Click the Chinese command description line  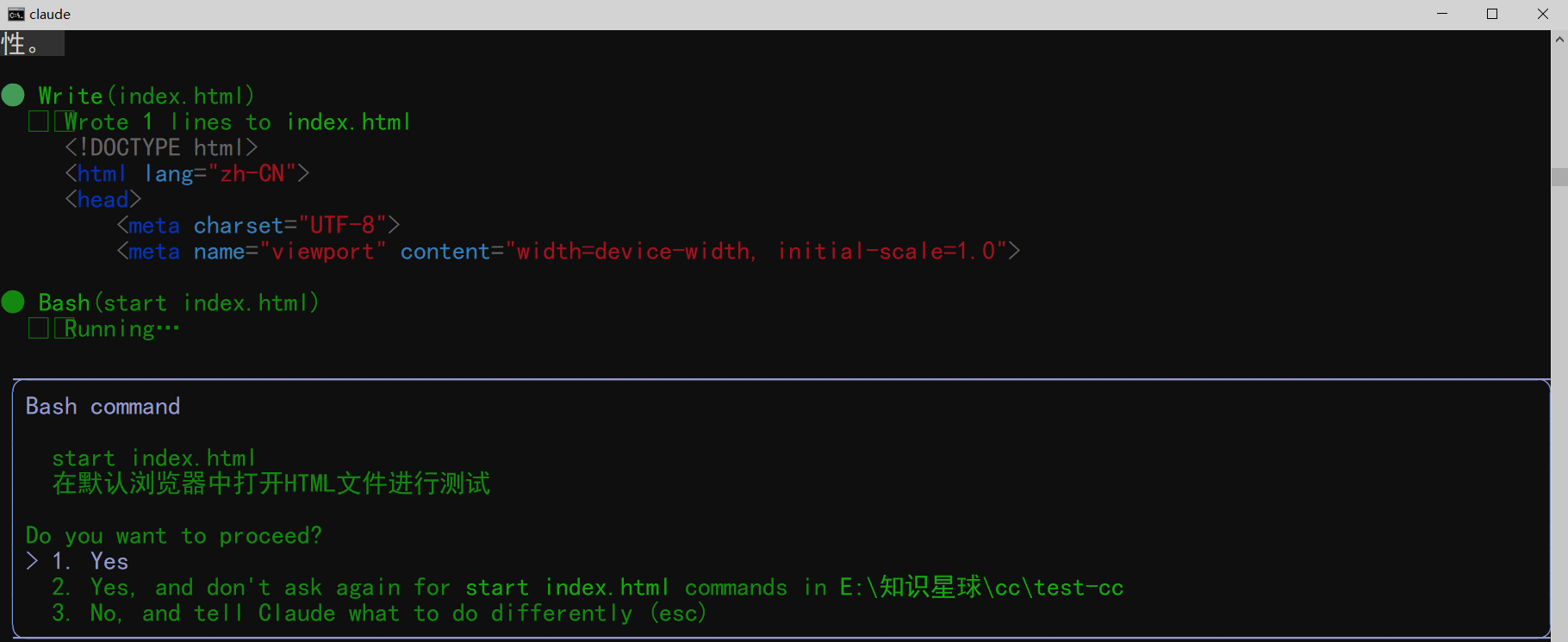pyautogui.click(x=271, y=483)
